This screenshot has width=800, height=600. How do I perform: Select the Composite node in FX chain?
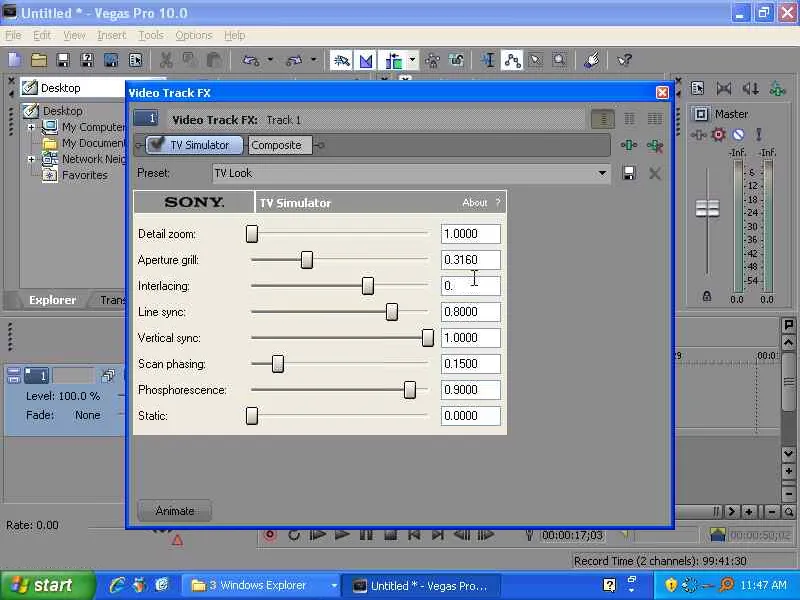click(280, 145)
